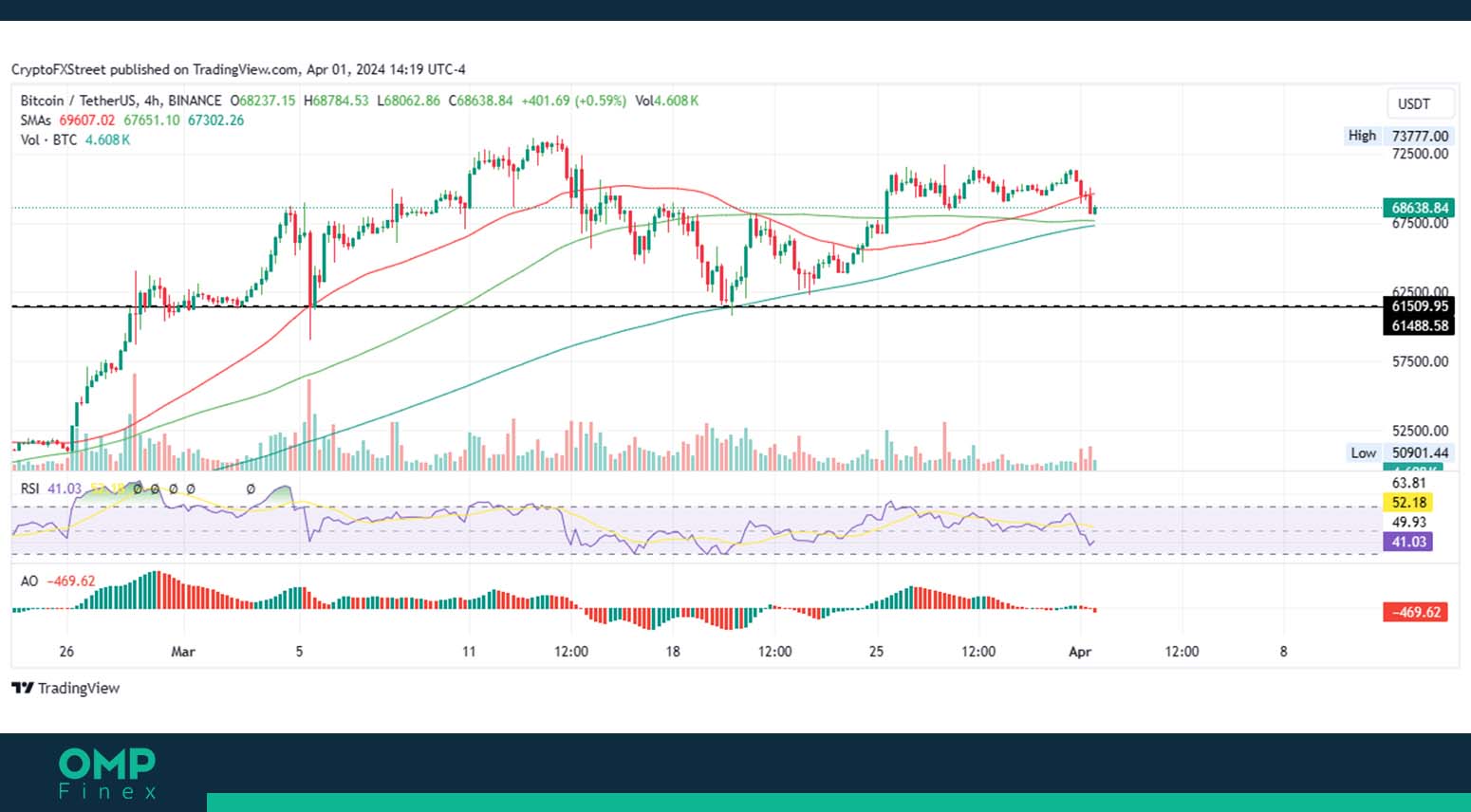
Task: Click the red AO tag -469.62
Action: [x=1415, y=612]
